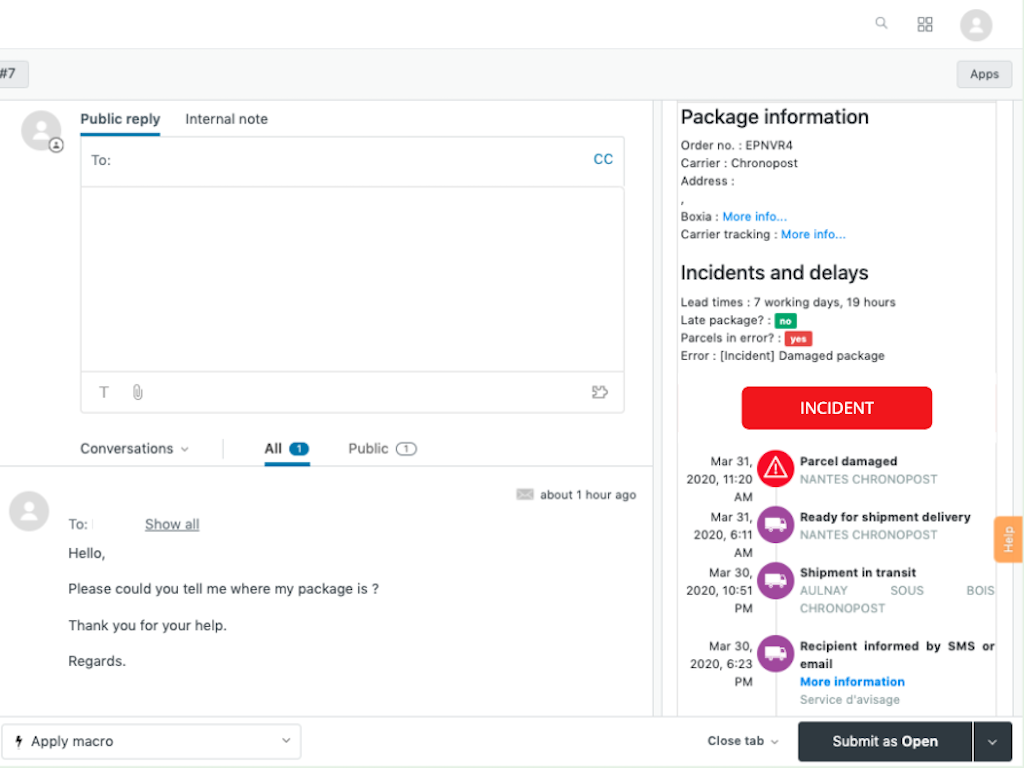Click the text formatting icon in reply editor

(x=104, y=392)
